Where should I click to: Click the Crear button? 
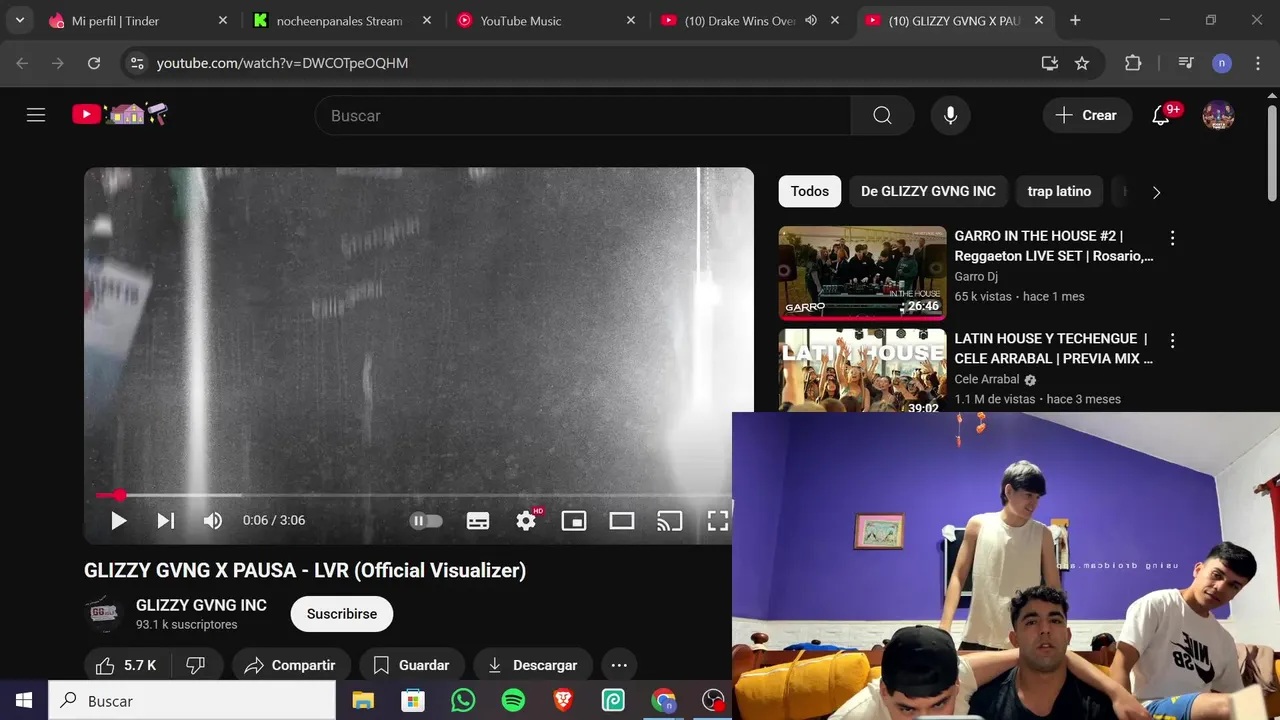tap(1087, 115)
